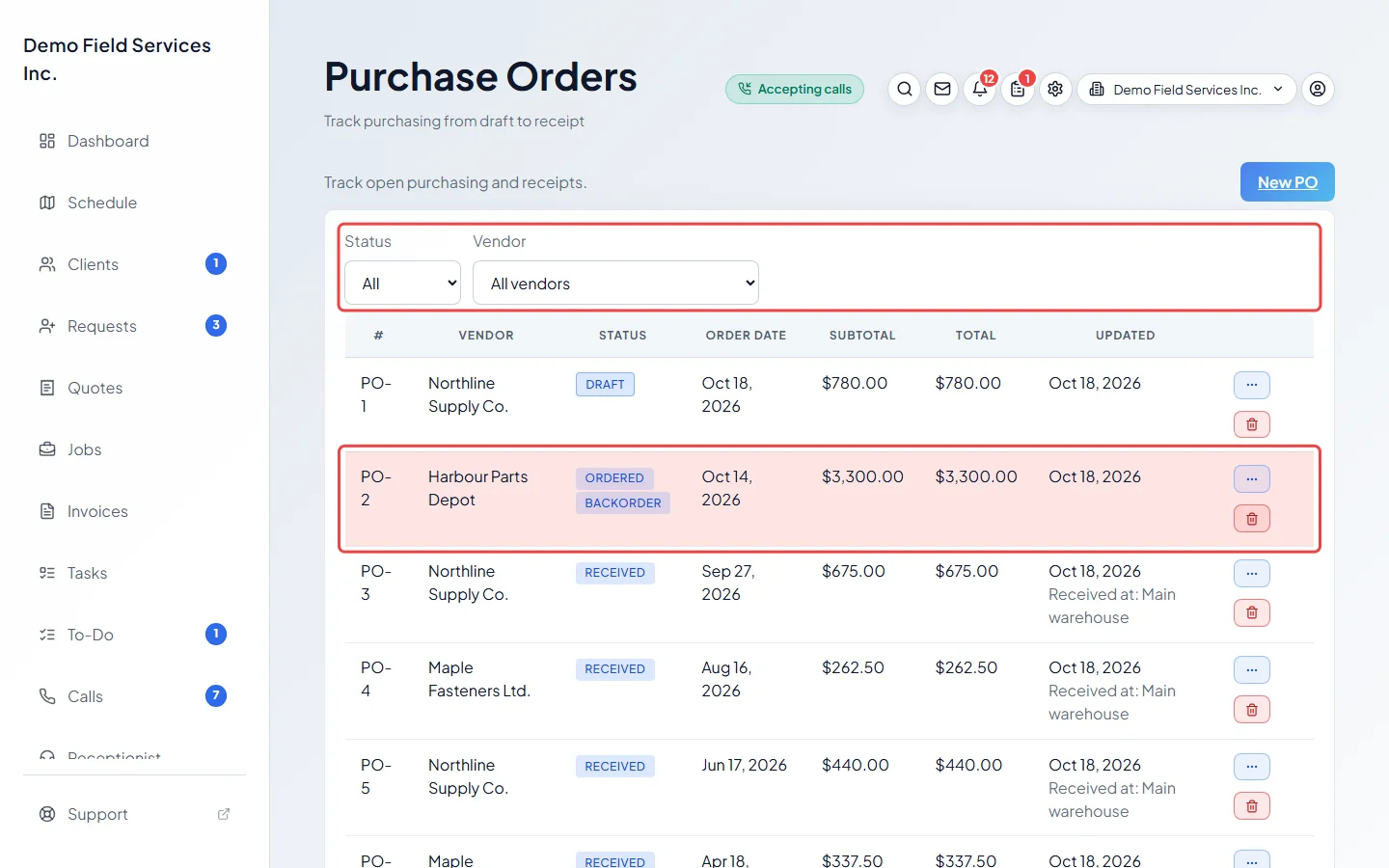This screenshot has height=868, width=1389.
Task: Open Calls in the sidebar
Action: coord(132,696)
